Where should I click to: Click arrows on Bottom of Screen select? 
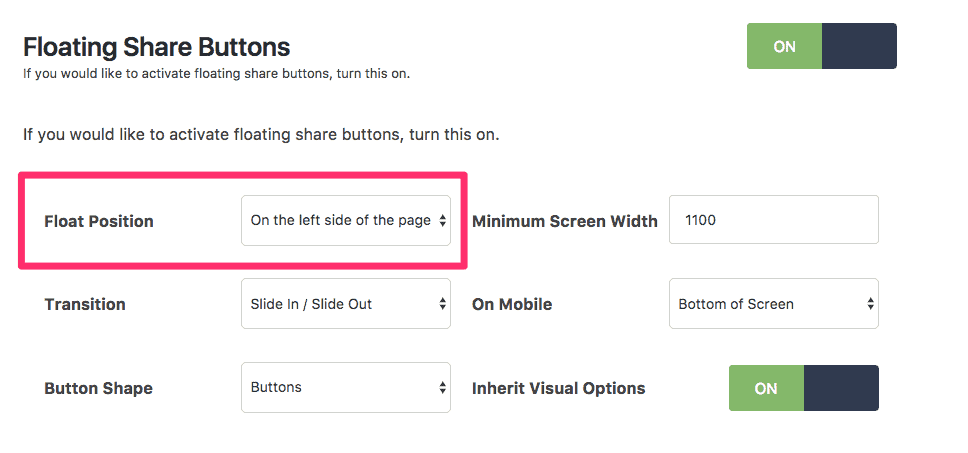pyautogui.click(x=870, y=304)
